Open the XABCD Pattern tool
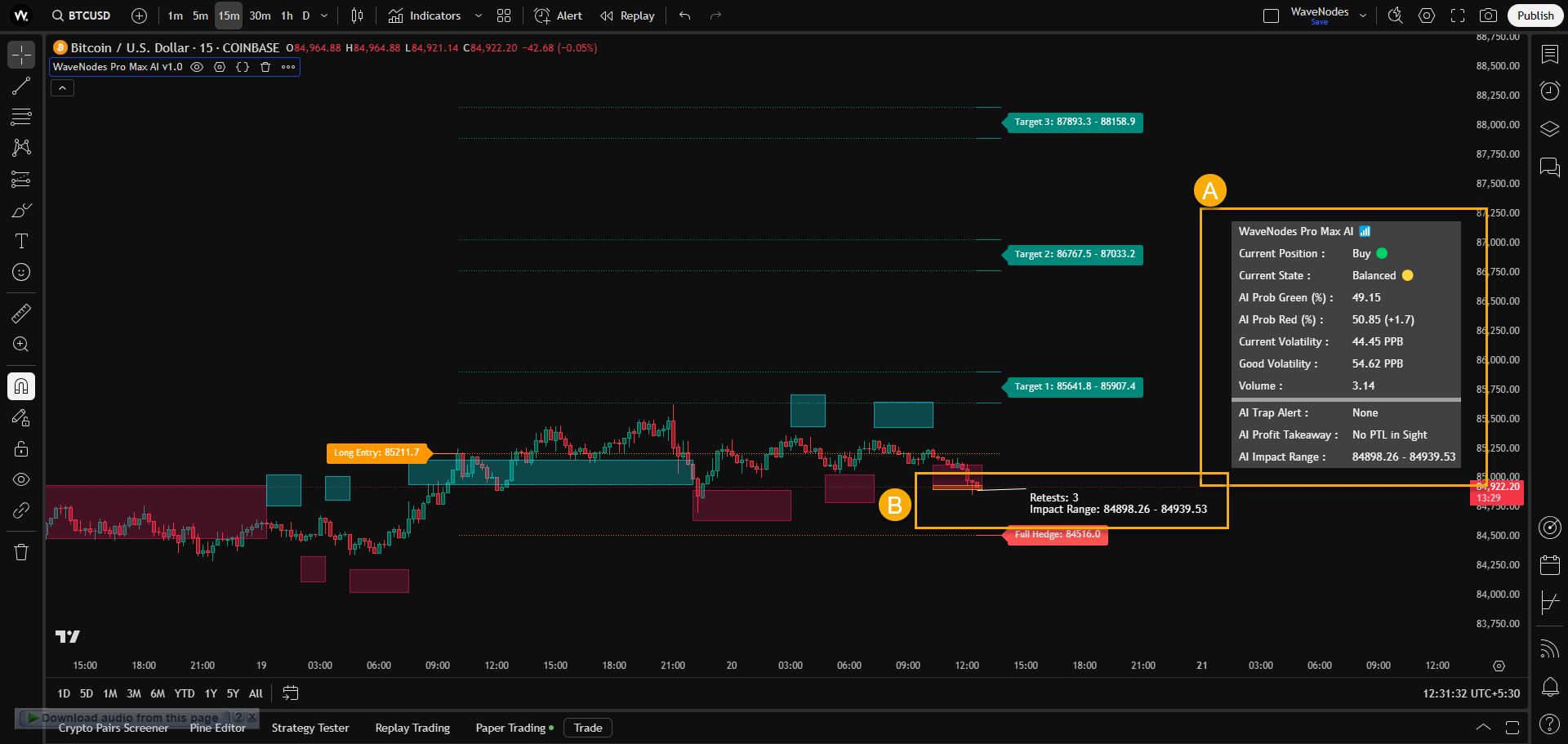 tap(20, 148)
